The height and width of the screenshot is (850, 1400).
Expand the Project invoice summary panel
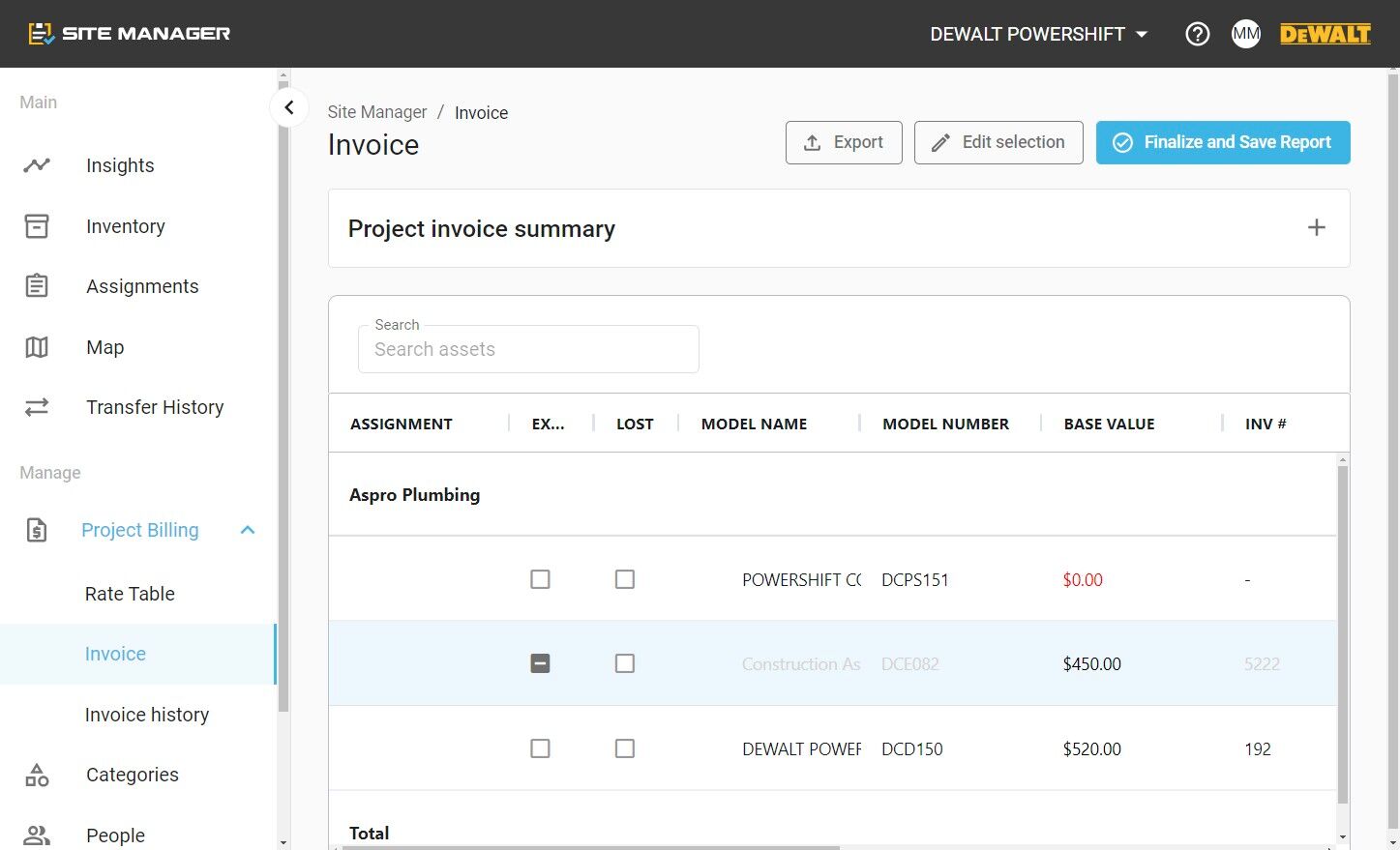[x=1316, y=227]
